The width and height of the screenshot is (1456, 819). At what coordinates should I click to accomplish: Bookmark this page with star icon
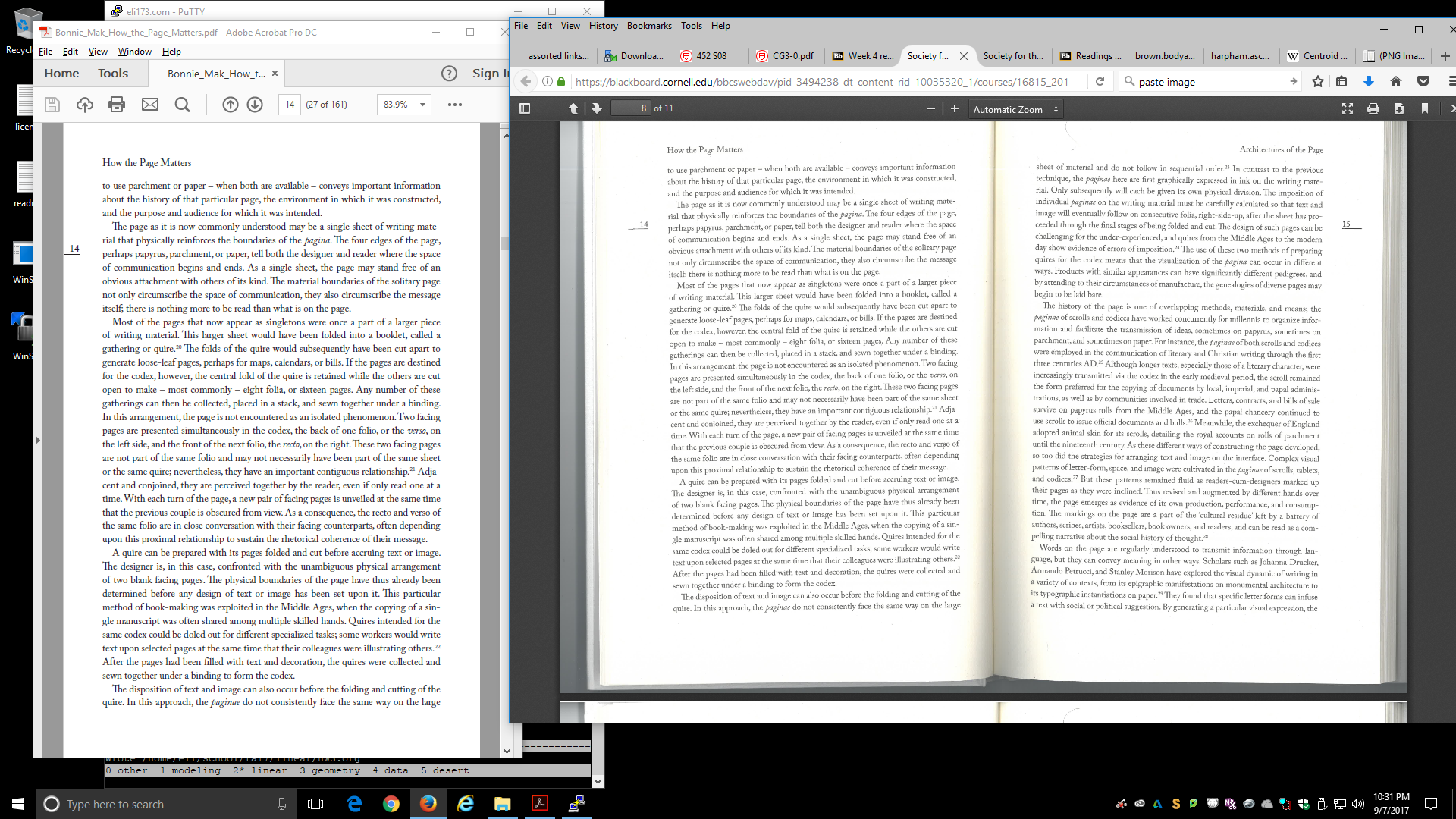click(1318, 81)
